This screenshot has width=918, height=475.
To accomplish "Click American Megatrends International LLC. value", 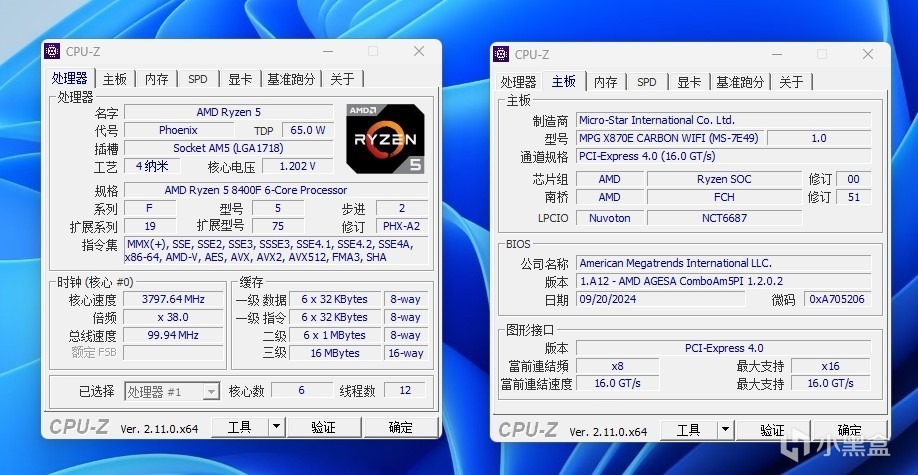I will 724,264.
